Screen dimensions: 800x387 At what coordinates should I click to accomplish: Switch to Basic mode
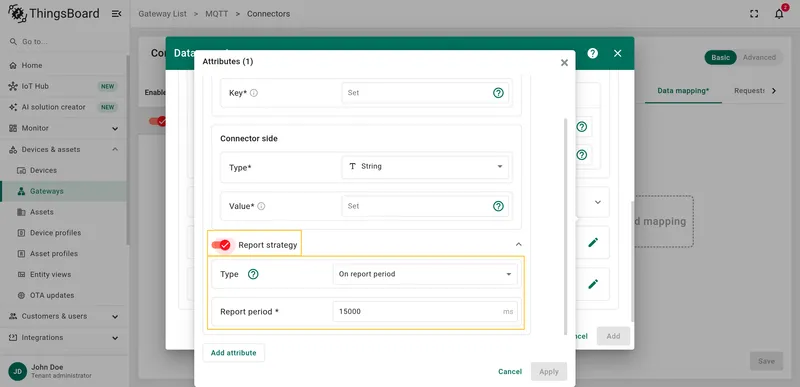pos(720,58)
